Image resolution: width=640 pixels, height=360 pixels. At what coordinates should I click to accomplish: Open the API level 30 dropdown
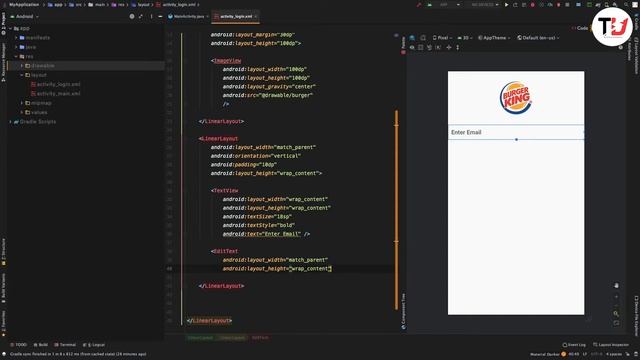pos(465,38)
